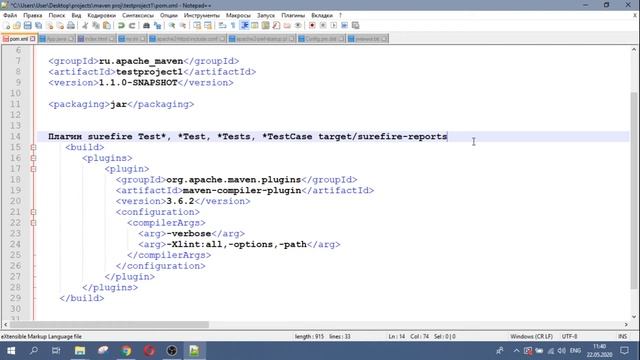Toggle Word Wrap in the toolbar

tap(222, 26)
